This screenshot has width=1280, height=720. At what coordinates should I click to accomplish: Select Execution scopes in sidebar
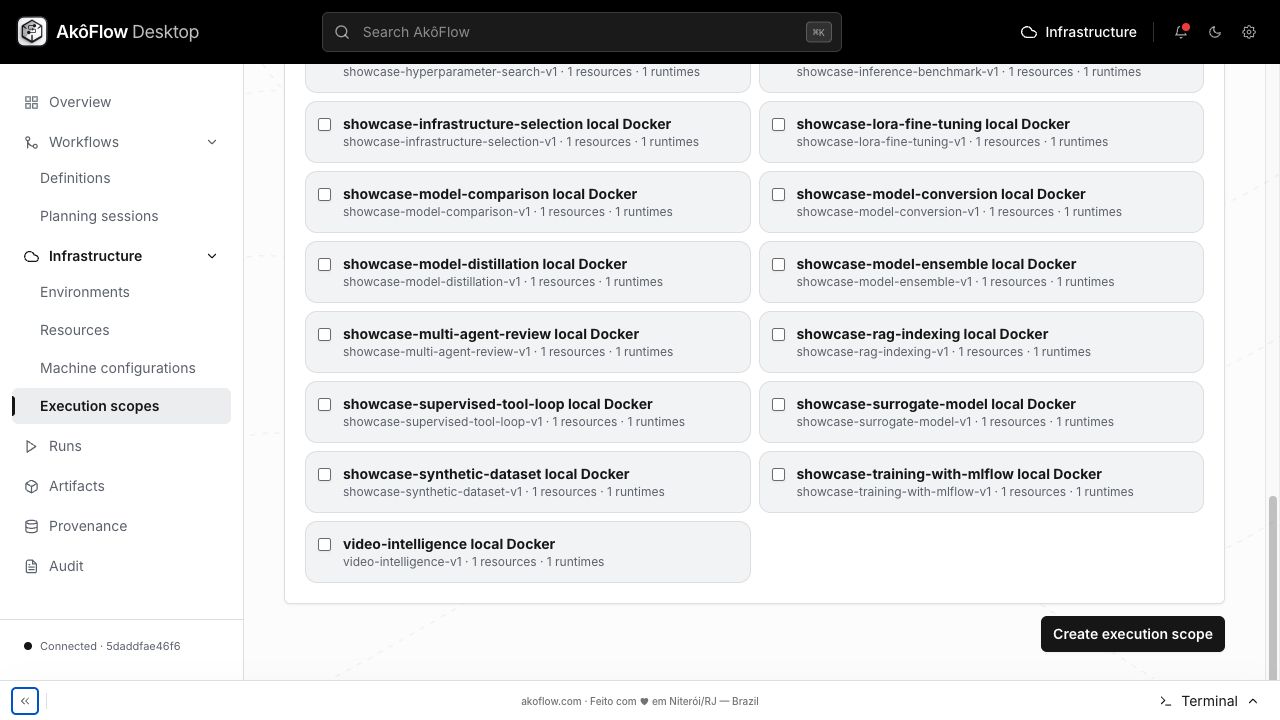click(x=121, y=406)
